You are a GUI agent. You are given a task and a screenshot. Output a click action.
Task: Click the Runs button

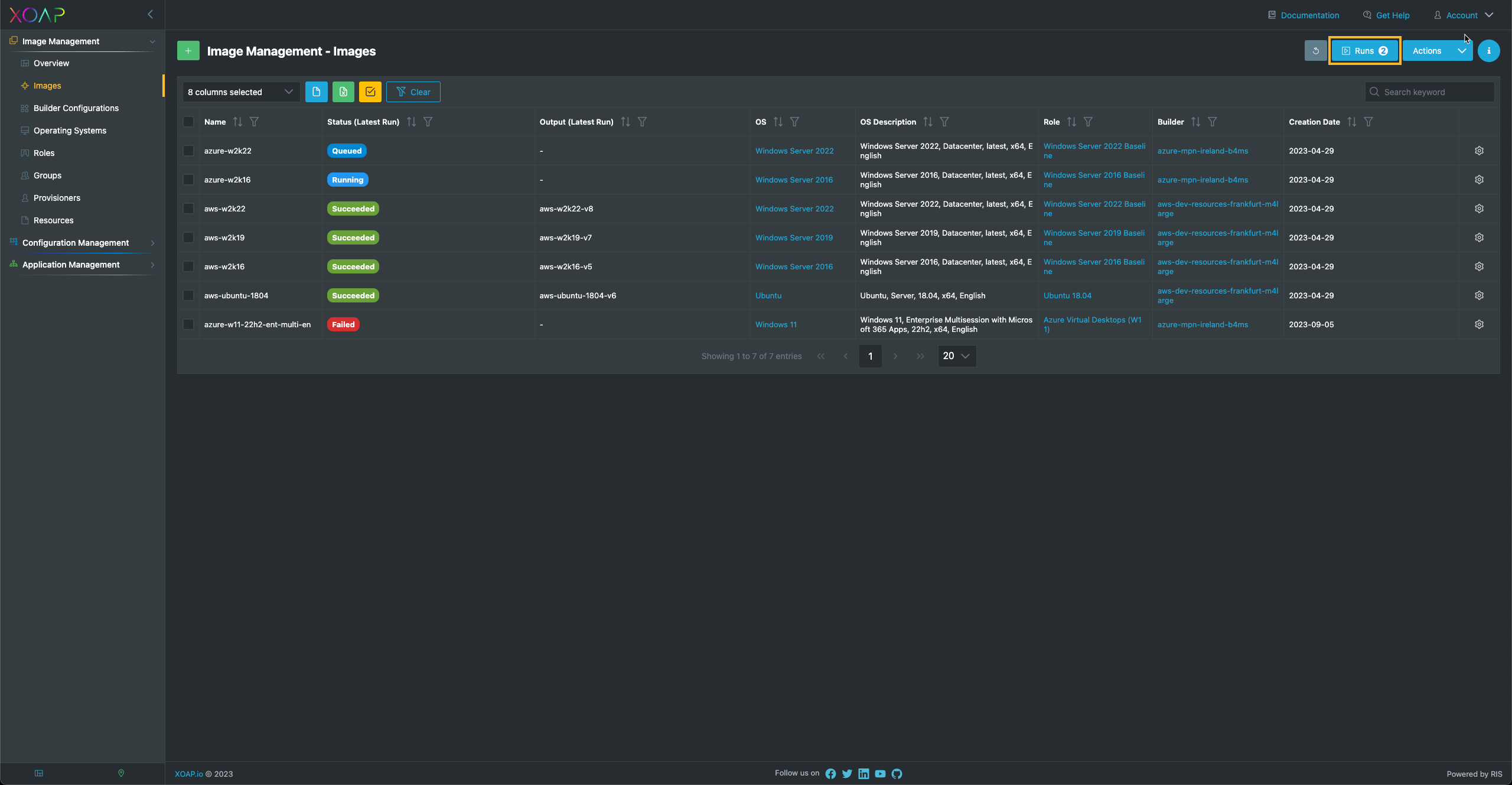(x=1364, y=51)
